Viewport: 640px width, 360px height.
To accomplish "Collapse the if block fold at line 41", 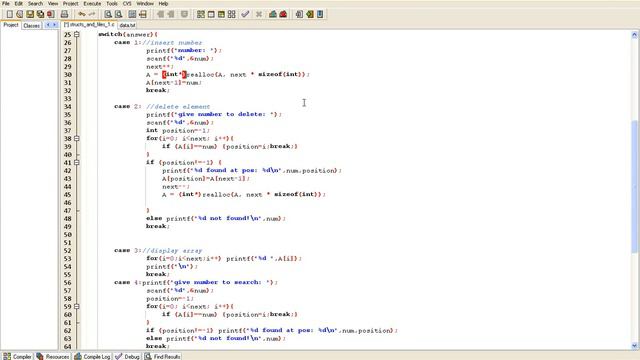I will (76, 162).
